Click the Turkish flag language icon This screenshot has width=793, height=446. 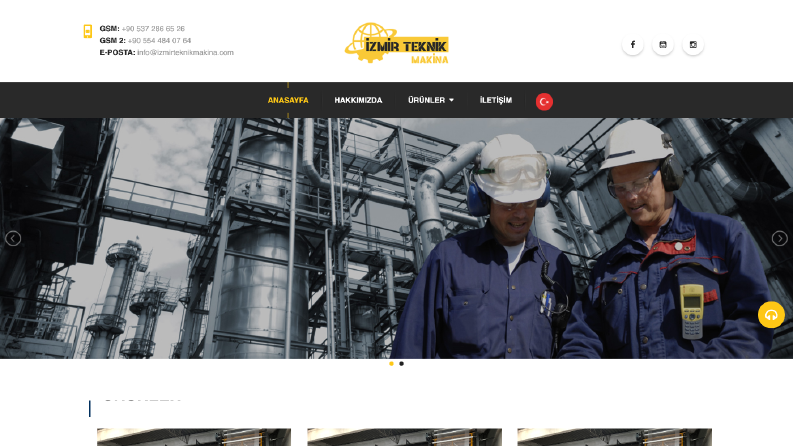click(544, 102)
